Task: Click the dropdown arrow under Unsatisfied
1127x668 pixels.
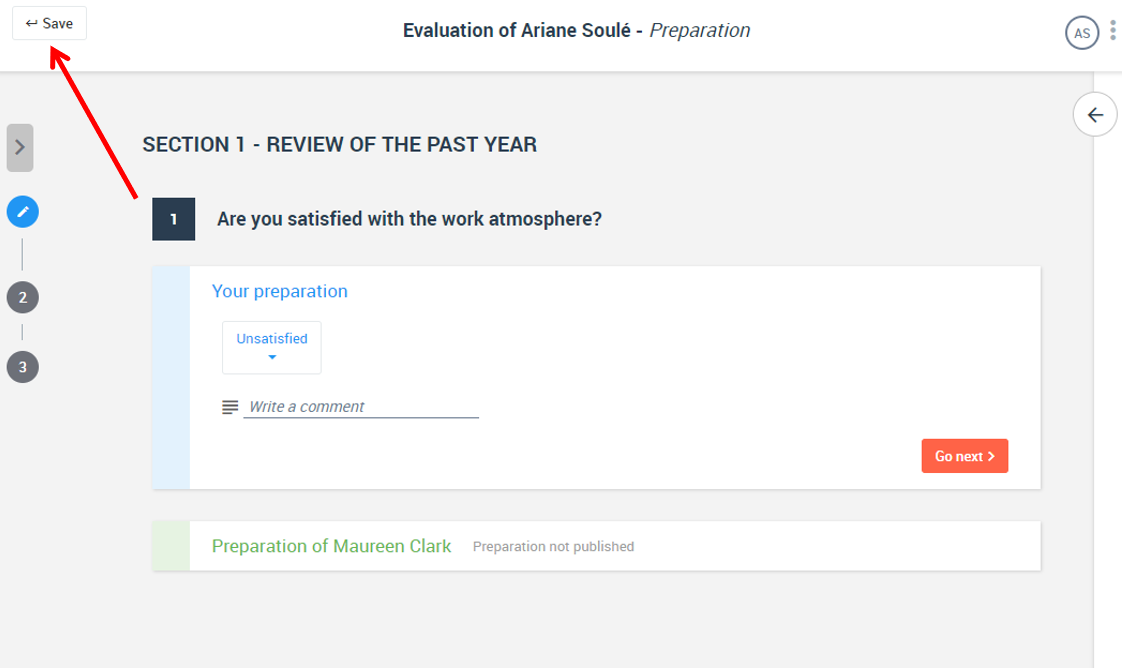Action: 272,357
